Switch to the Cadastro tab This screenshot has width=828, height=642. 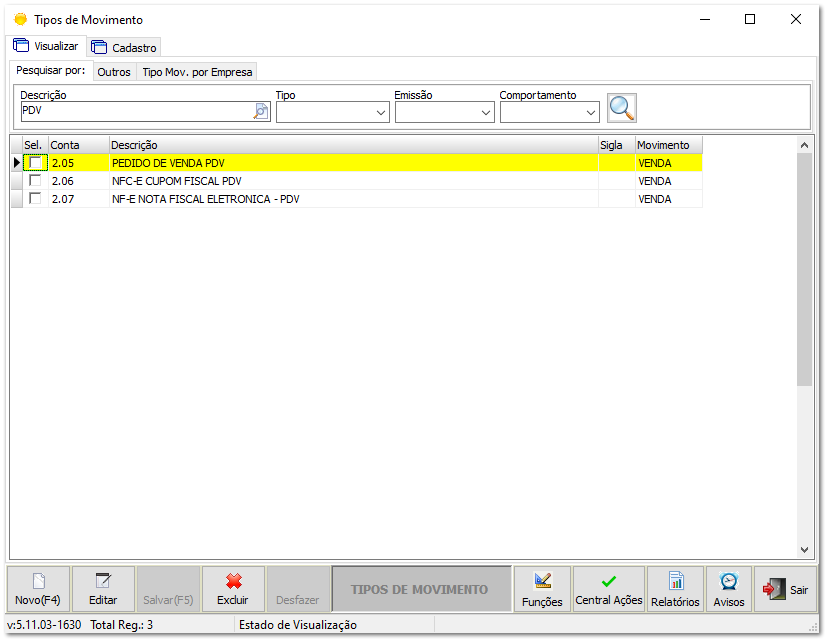(124, 46)
